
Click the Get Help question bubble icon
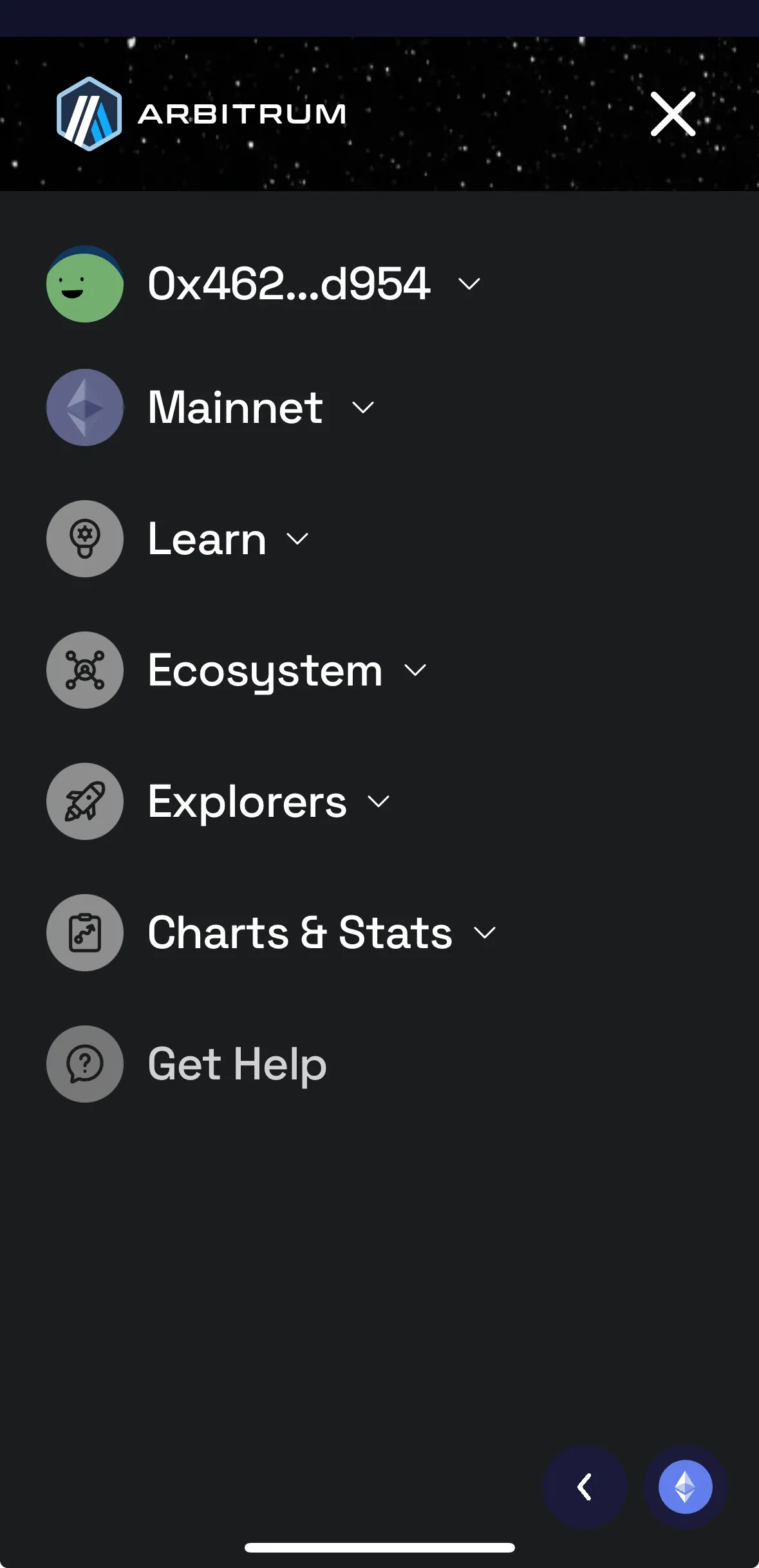tap(85, 1064)
